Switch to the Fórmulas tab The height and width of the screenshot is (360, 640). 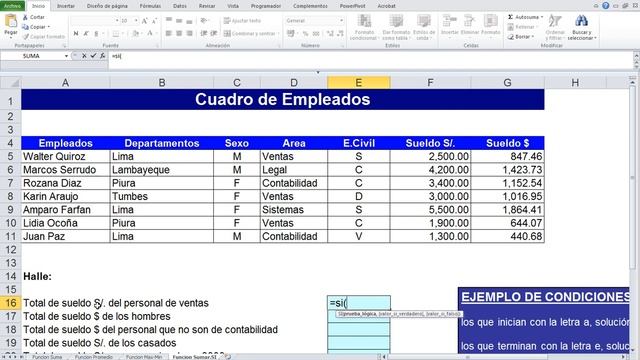[150, 6]
